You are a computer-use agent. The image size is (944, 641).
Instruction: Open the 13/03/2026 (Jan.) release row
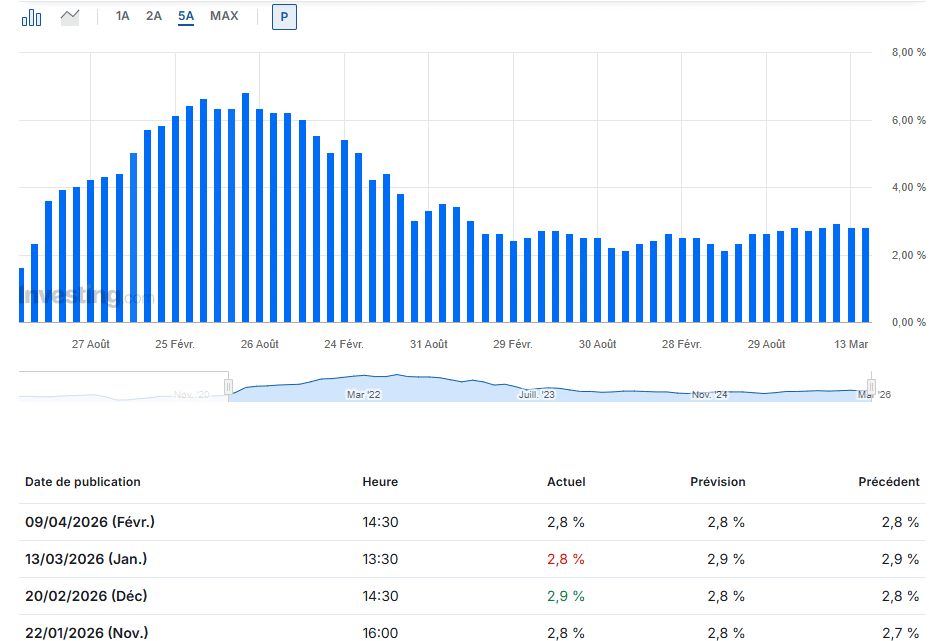[x=86, y=559]
